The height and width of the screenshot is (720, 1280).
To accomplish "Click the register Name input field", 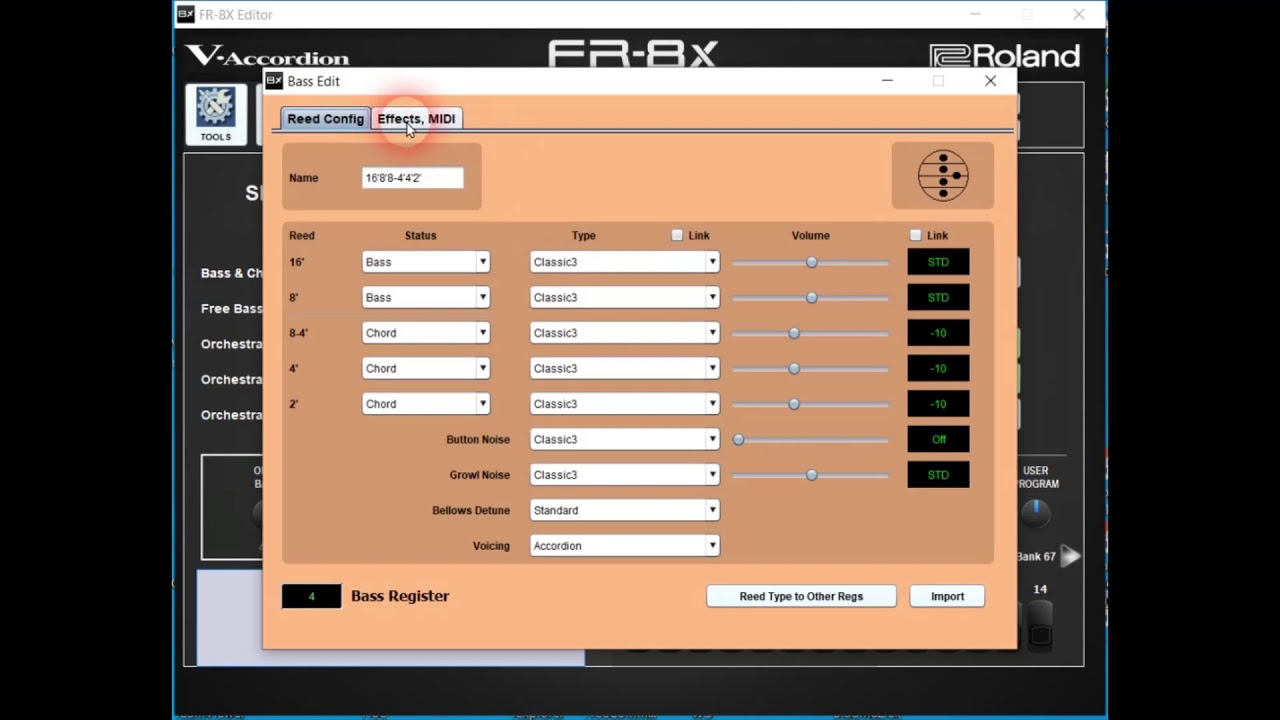I will [412, 178].
